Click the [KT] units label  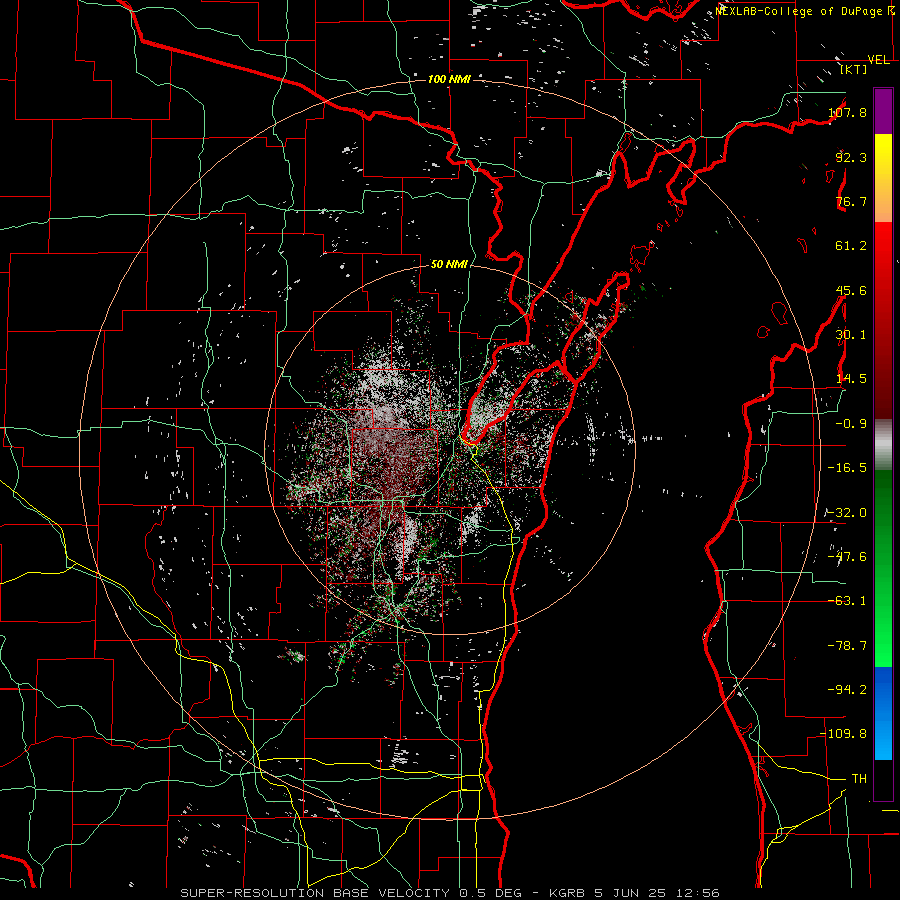pyautogui.click(x=853, y=69)
